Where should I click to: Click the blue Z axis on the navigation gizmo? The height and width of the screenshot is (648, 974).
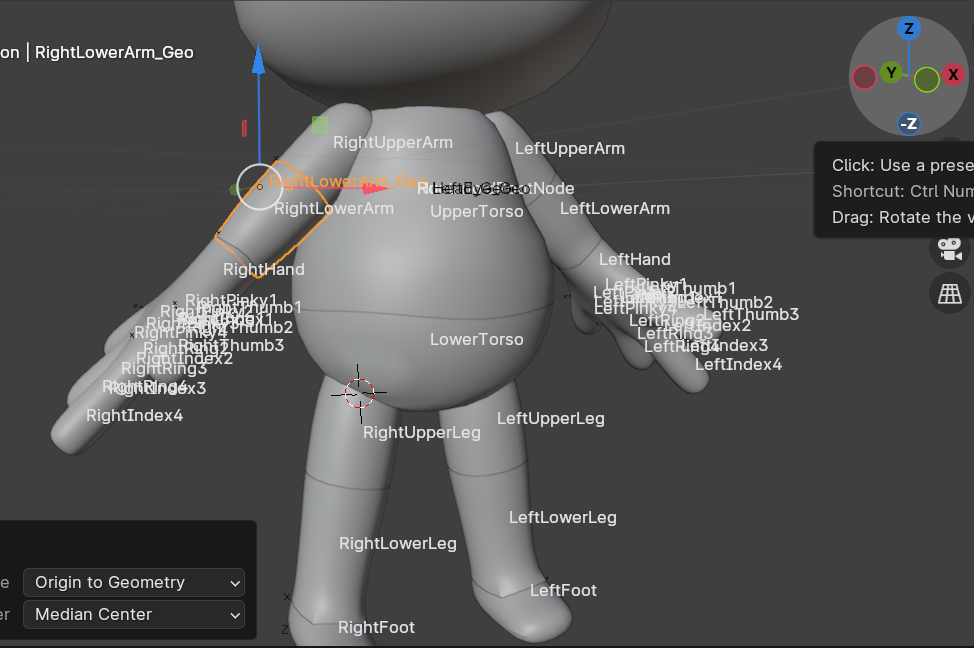pos(908,29)
